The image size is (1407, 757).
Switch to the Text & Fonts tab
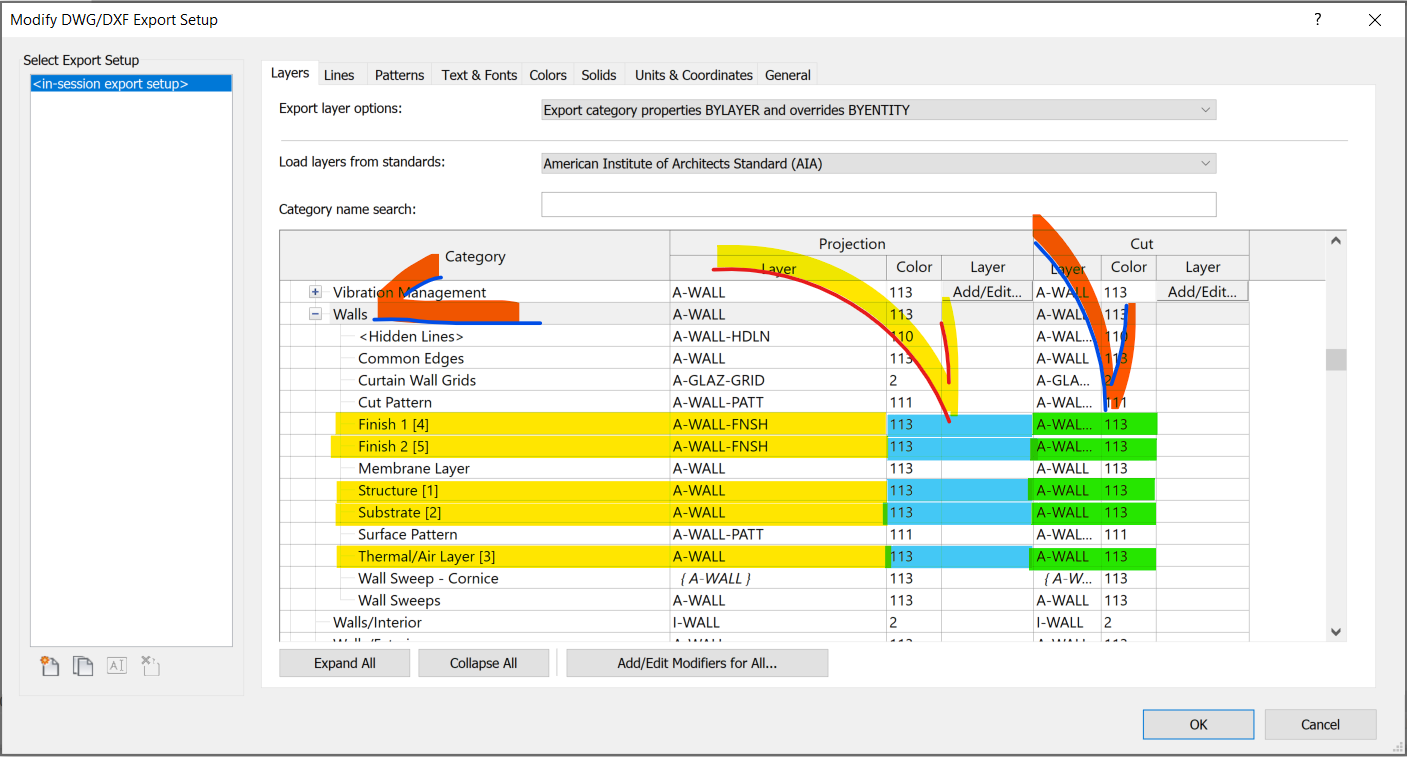[x=478, y=73]
